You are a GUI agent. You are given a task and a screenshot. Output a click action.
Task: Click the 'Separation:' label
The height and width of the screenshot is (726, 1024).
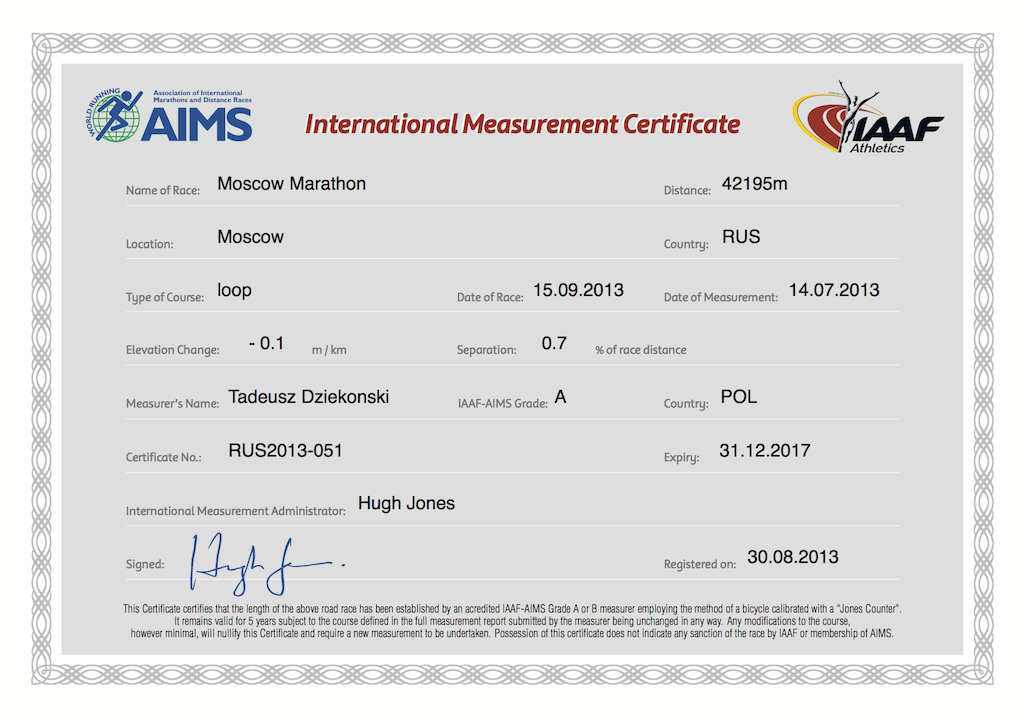[x=487, y=350]
